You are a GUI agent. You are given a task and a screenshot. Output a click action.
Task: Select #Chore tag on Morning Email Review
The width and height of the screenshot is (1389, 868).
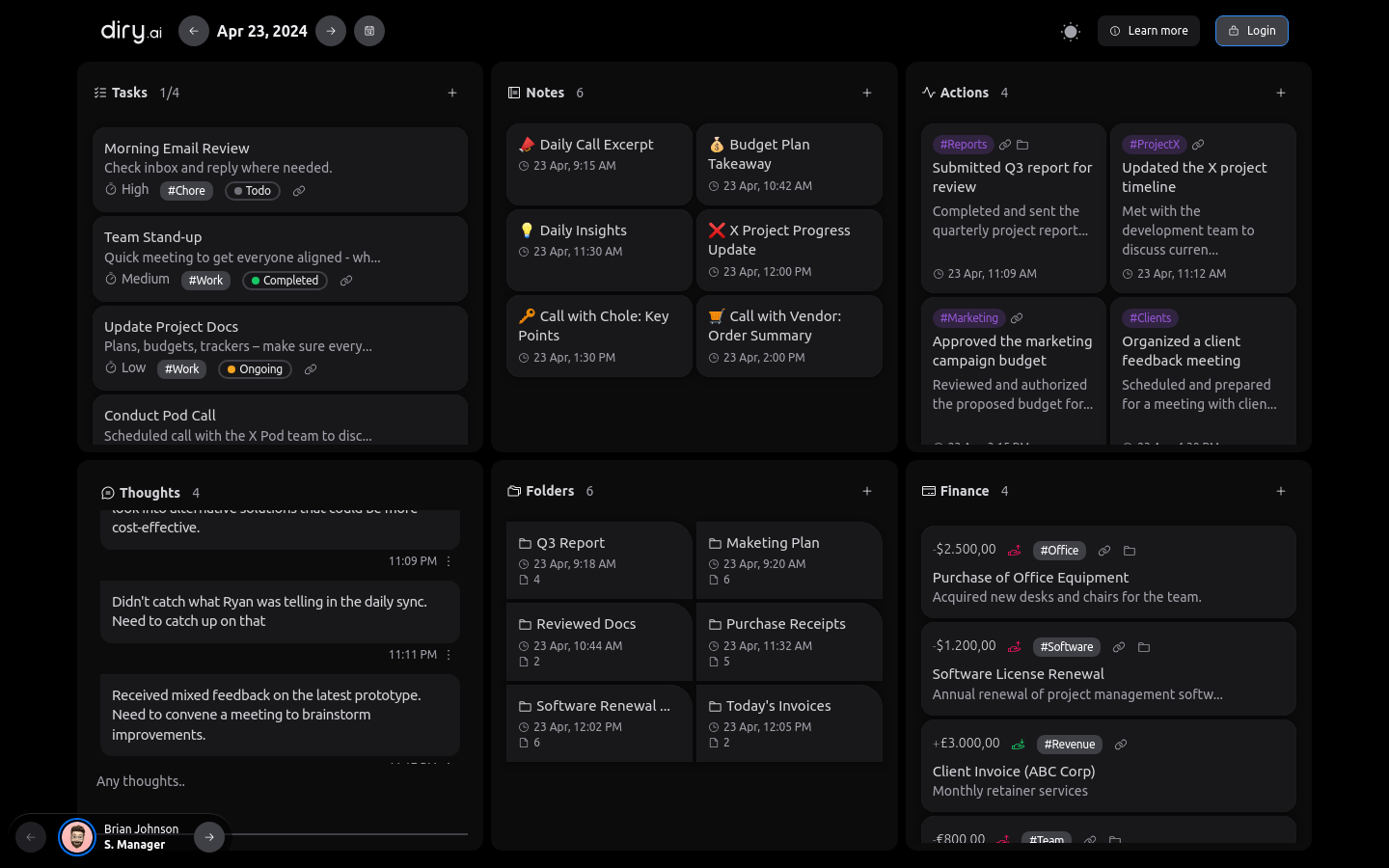point(186,191)
